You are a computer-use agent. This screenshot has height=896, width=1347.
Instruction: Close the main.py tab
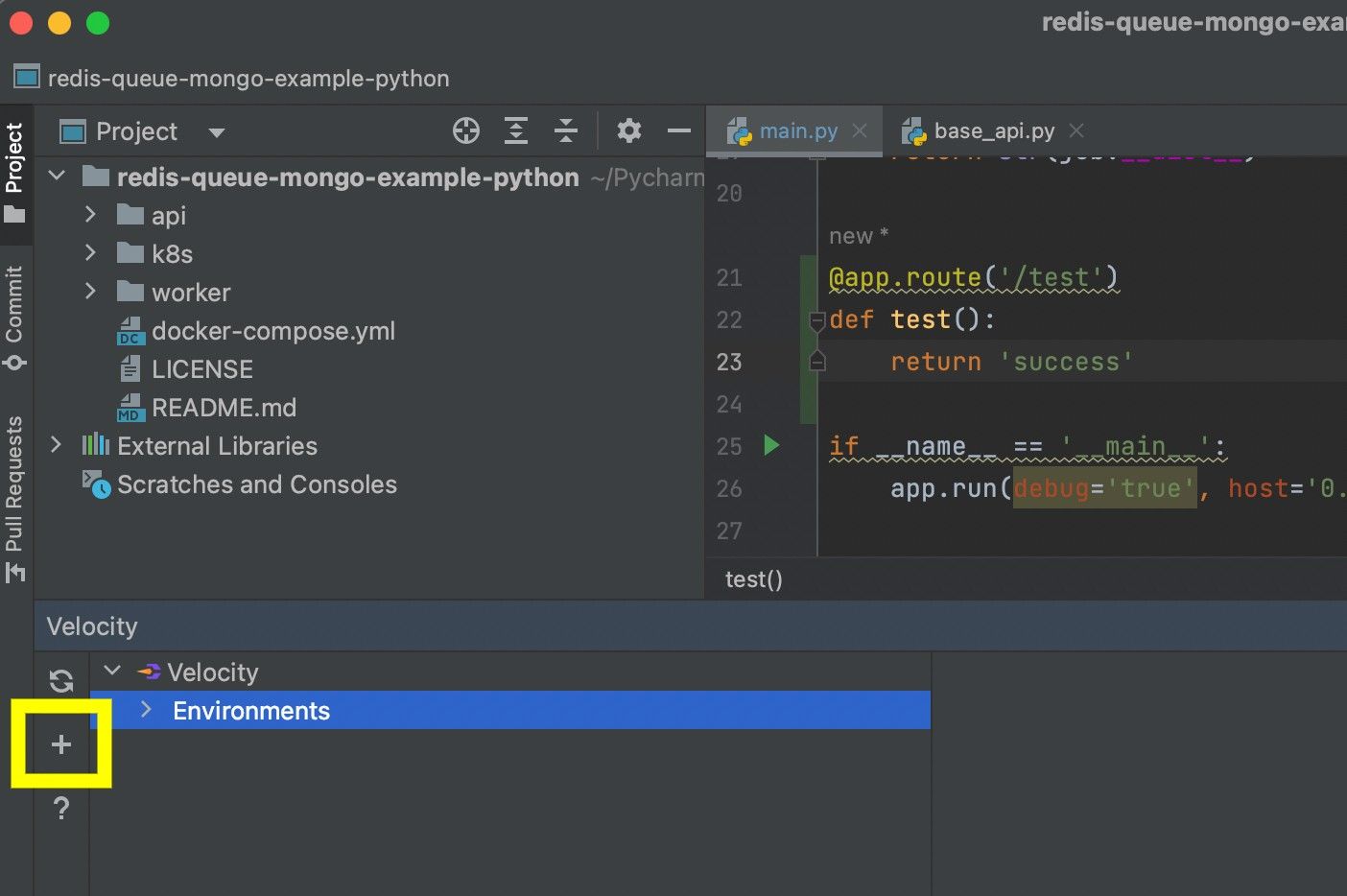[860, 130]
